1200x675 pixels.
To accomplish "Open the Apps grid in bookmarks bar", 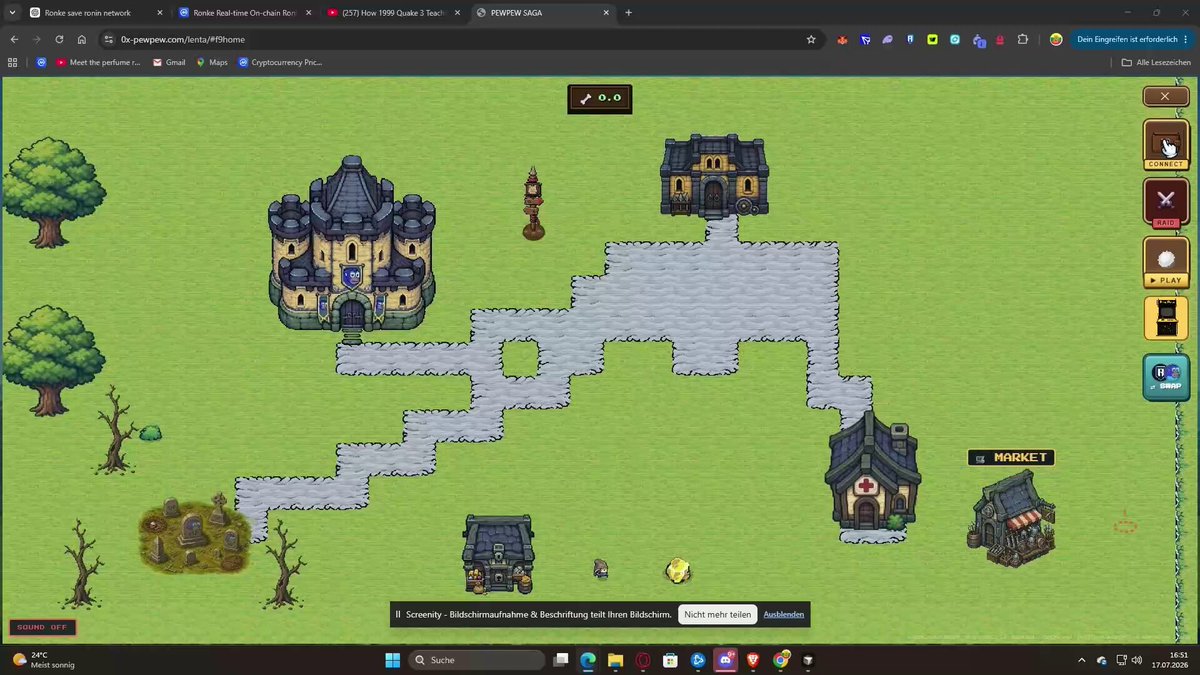I will point(12,62).
